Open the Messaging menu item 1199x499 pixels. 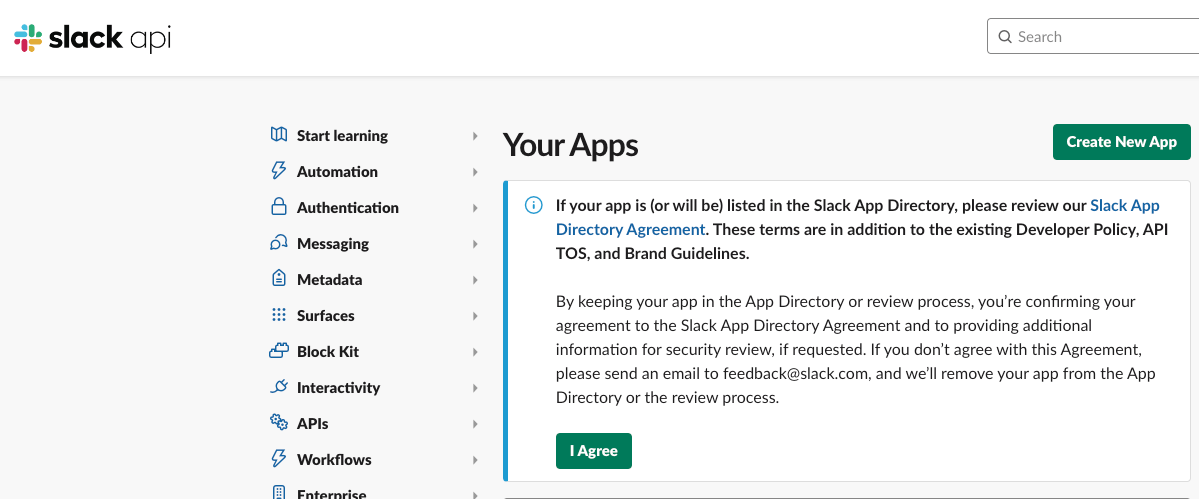333,244
